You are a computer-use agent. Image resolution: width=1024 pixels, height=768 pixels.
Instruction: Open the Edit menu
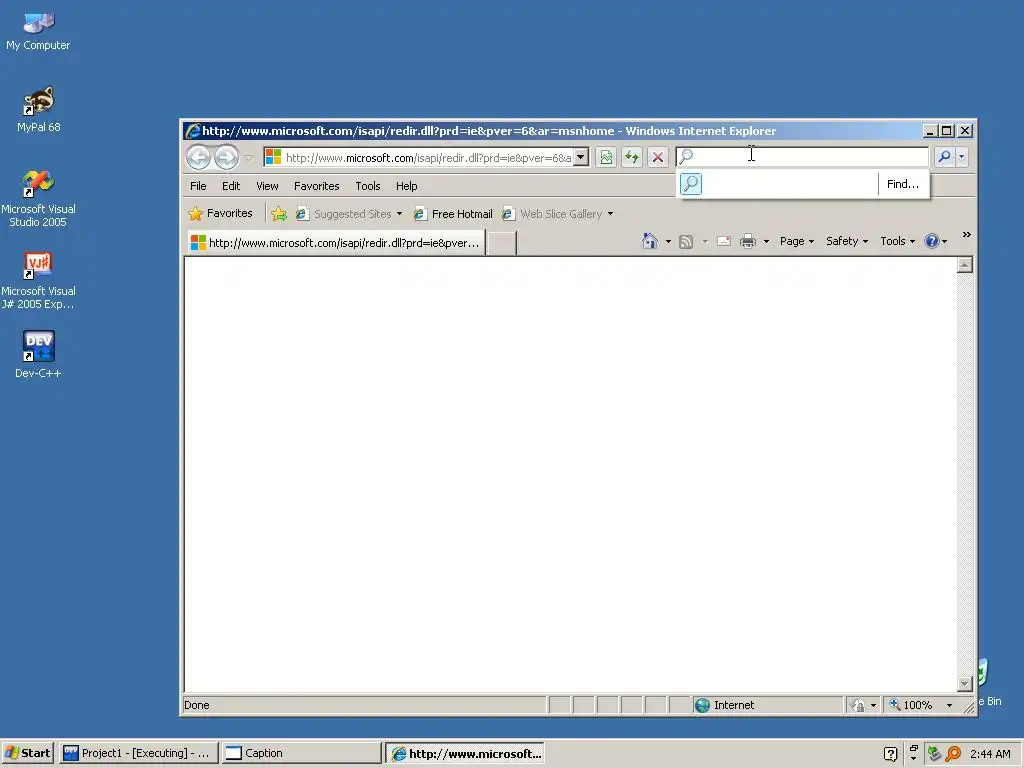click(x=231, y=186)
